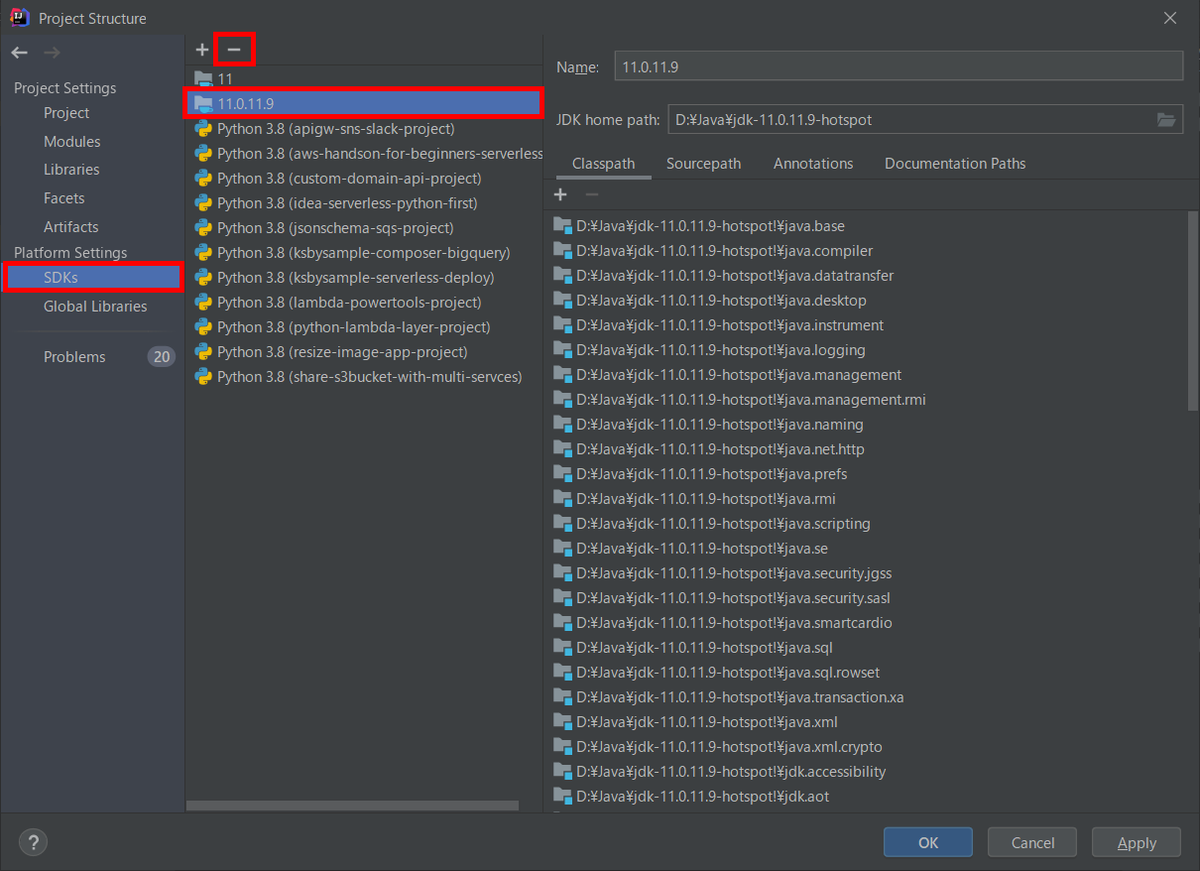Click folder icon of 11.0.11.9 SDK
Screen dimensions: 1200x871
[203, 103]
